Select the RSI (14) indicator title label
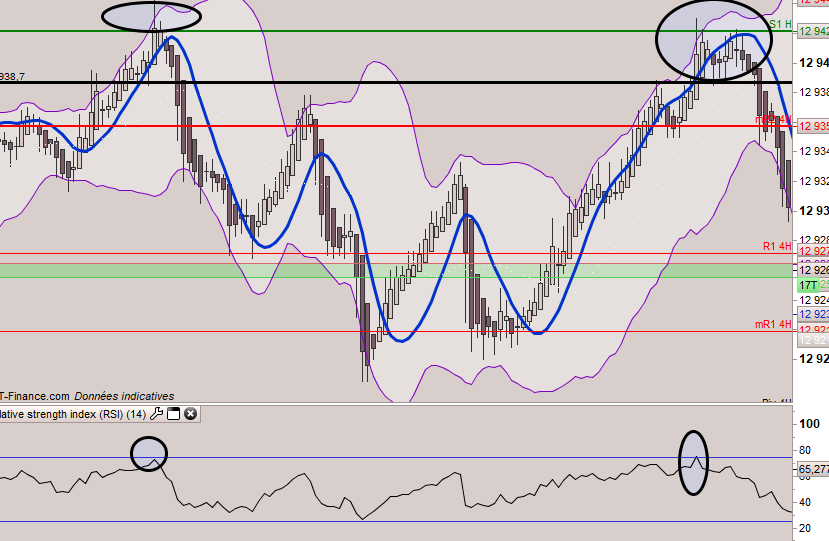 [x=73, y=414]
